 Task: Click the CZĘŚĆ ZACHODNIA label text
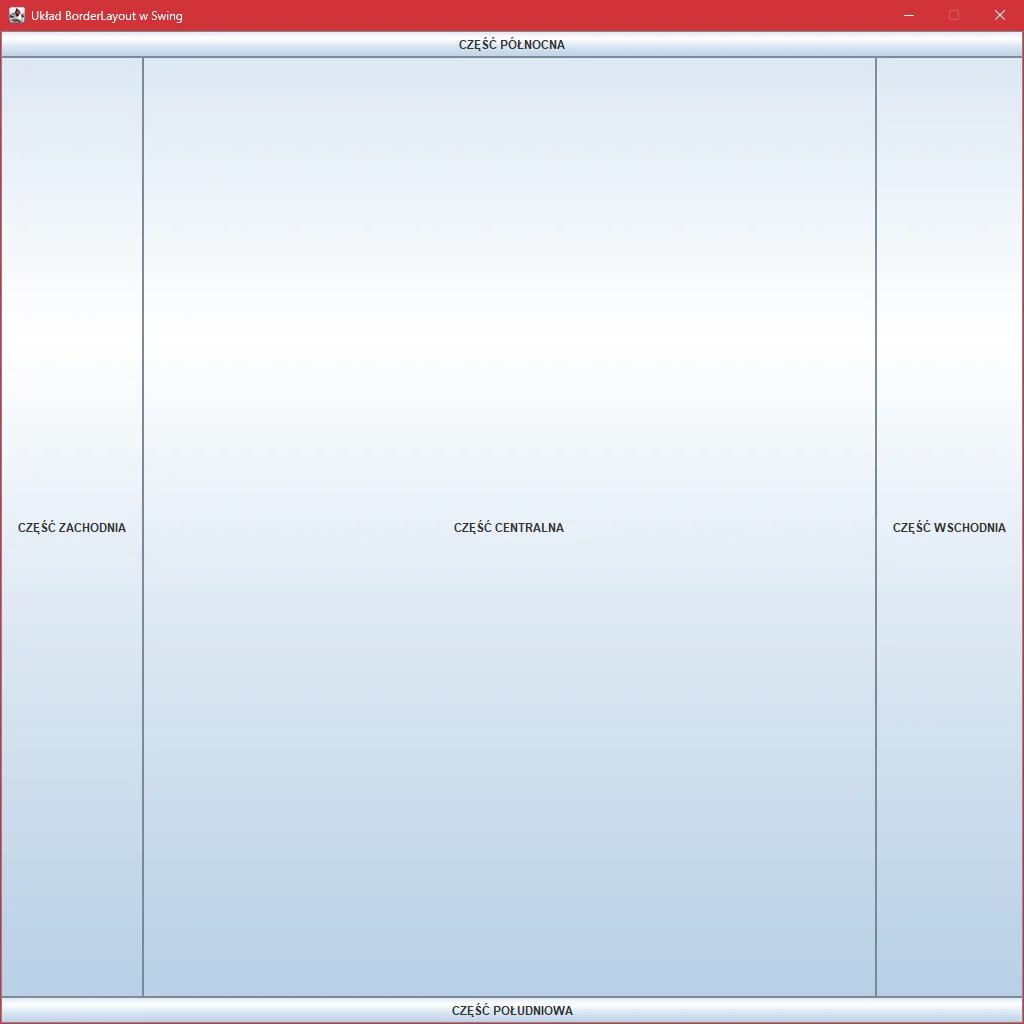pos(72,528)
